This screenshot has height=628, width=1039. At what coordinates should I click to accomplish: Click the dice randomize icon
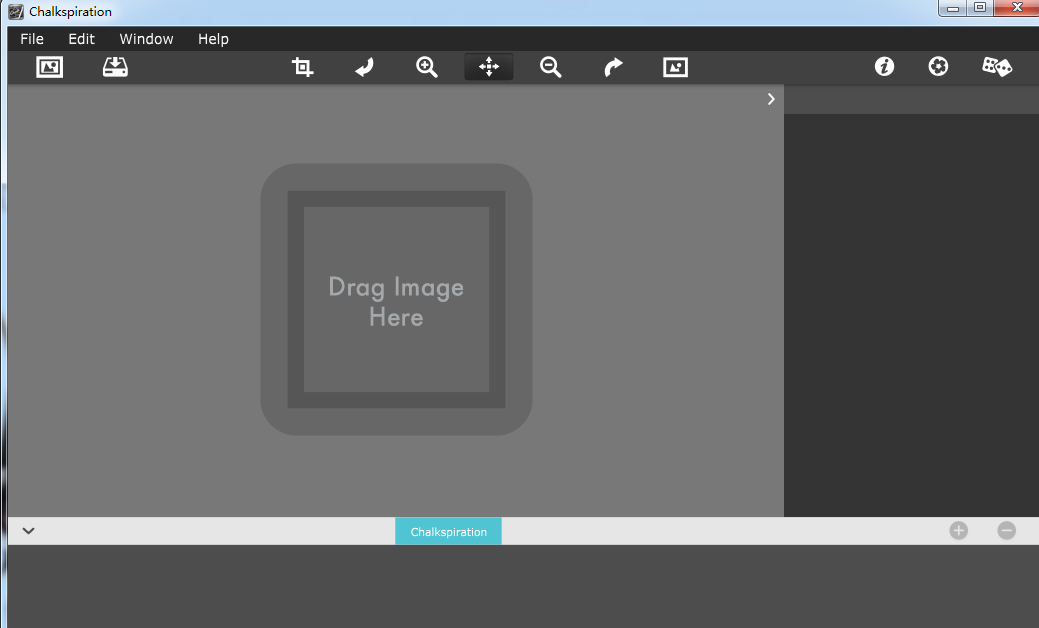(997, 66)
